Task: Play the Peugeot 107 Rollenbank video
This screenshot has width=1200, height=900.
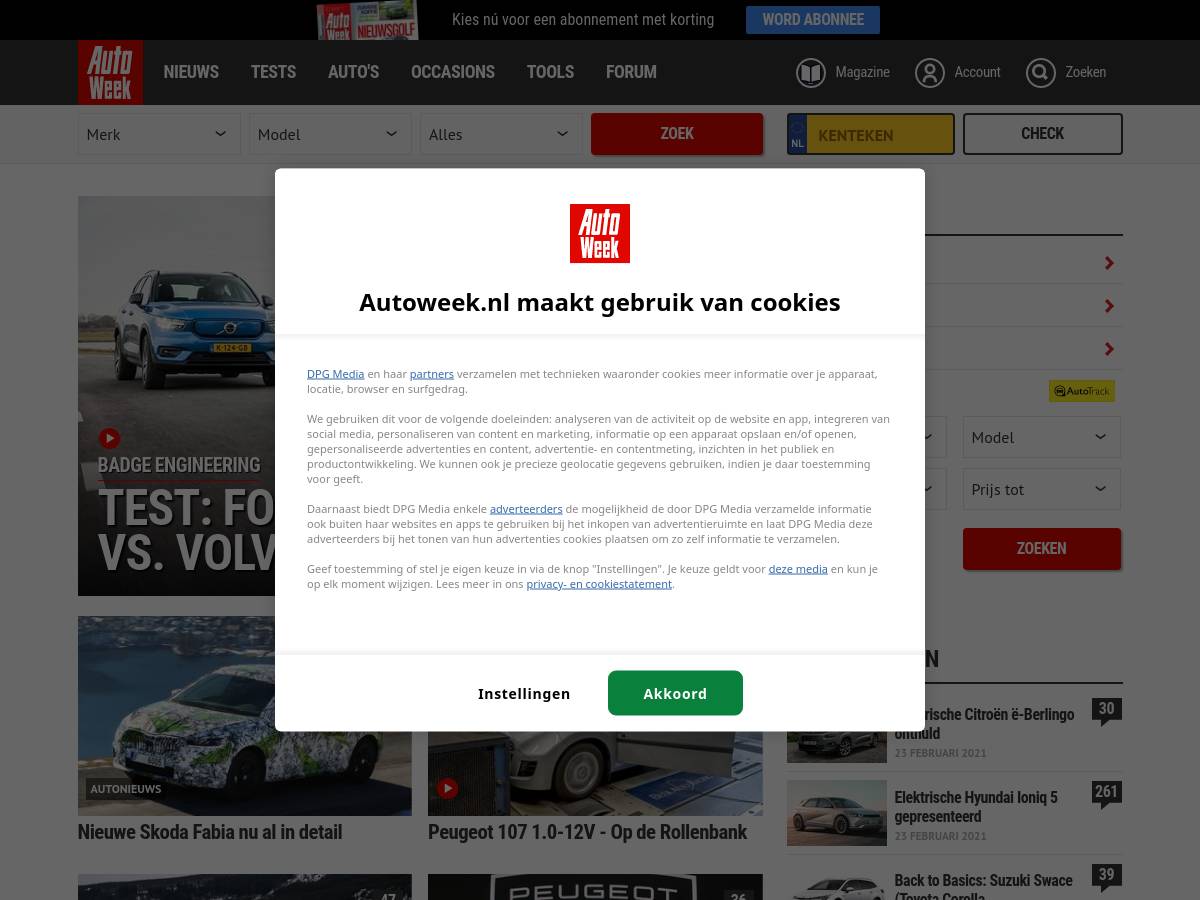Action: point(447,788)
